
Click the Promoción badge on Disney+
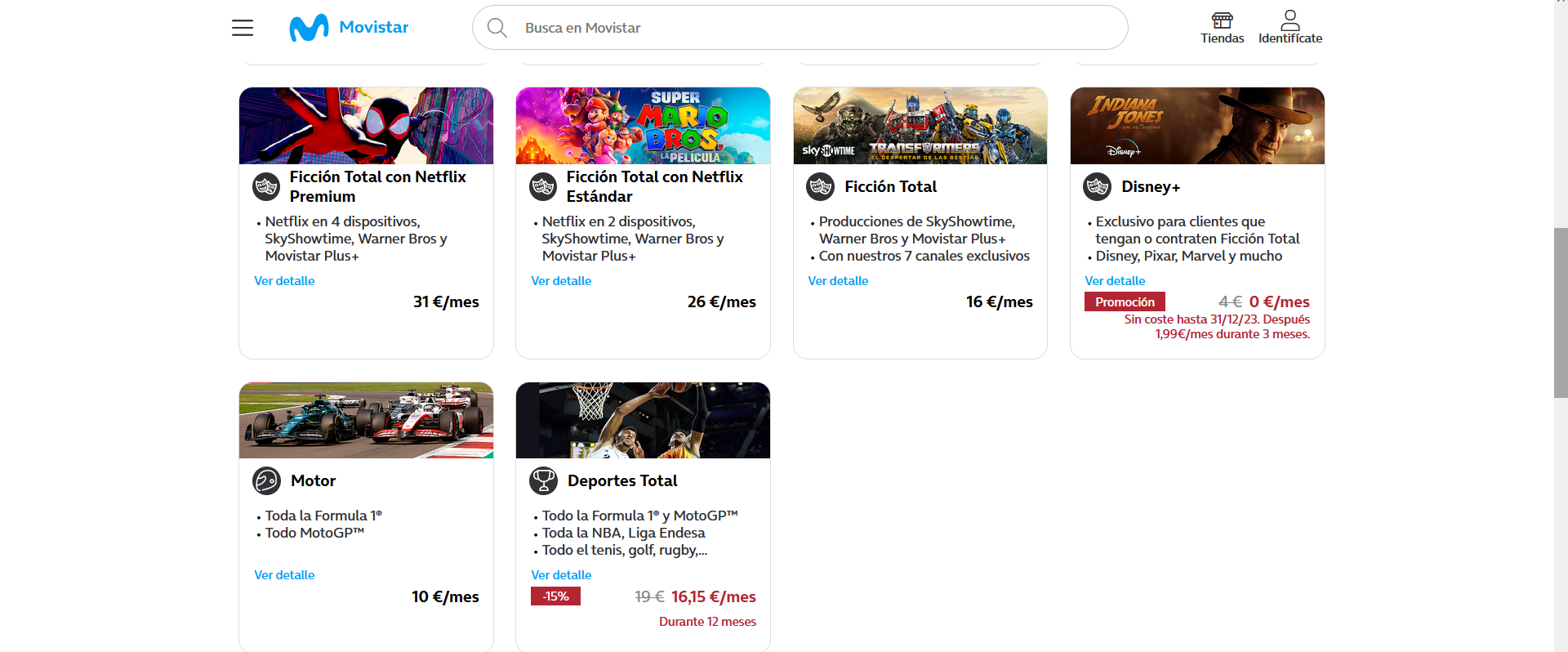tap(1125, 302)
